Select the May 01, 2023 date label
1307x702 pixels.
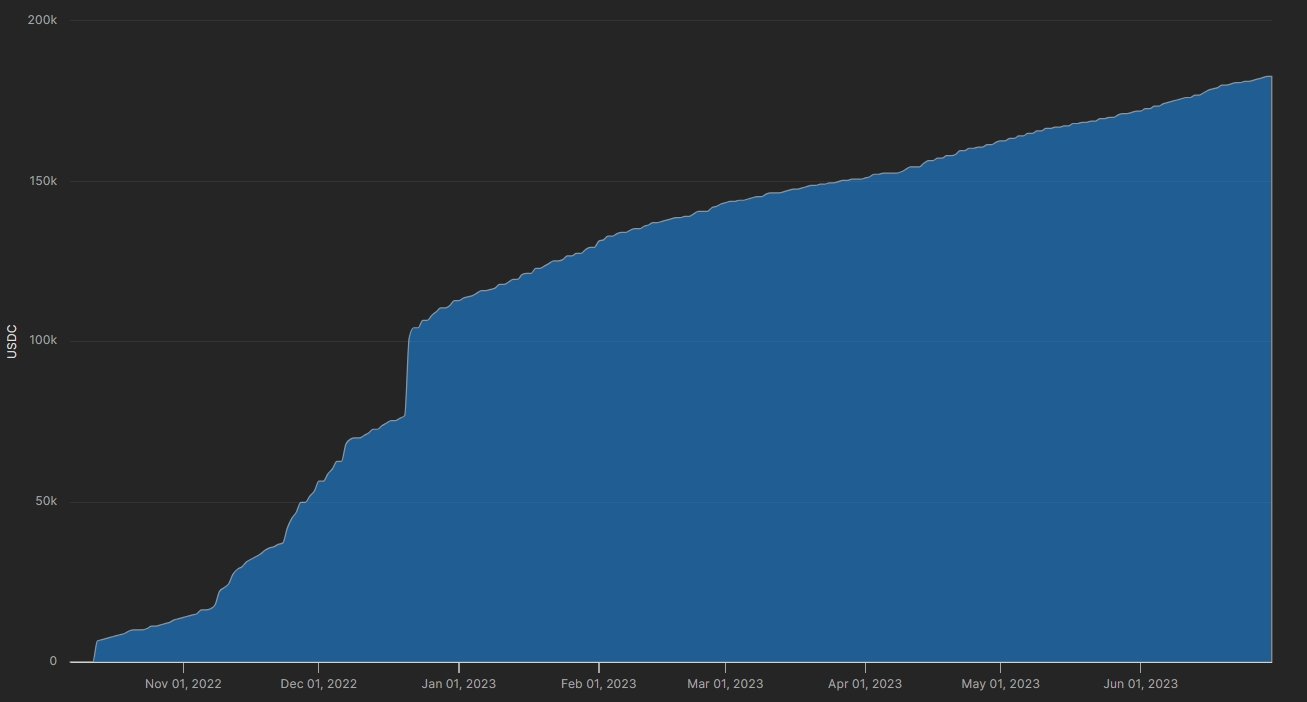click(x=1000, y=684)
